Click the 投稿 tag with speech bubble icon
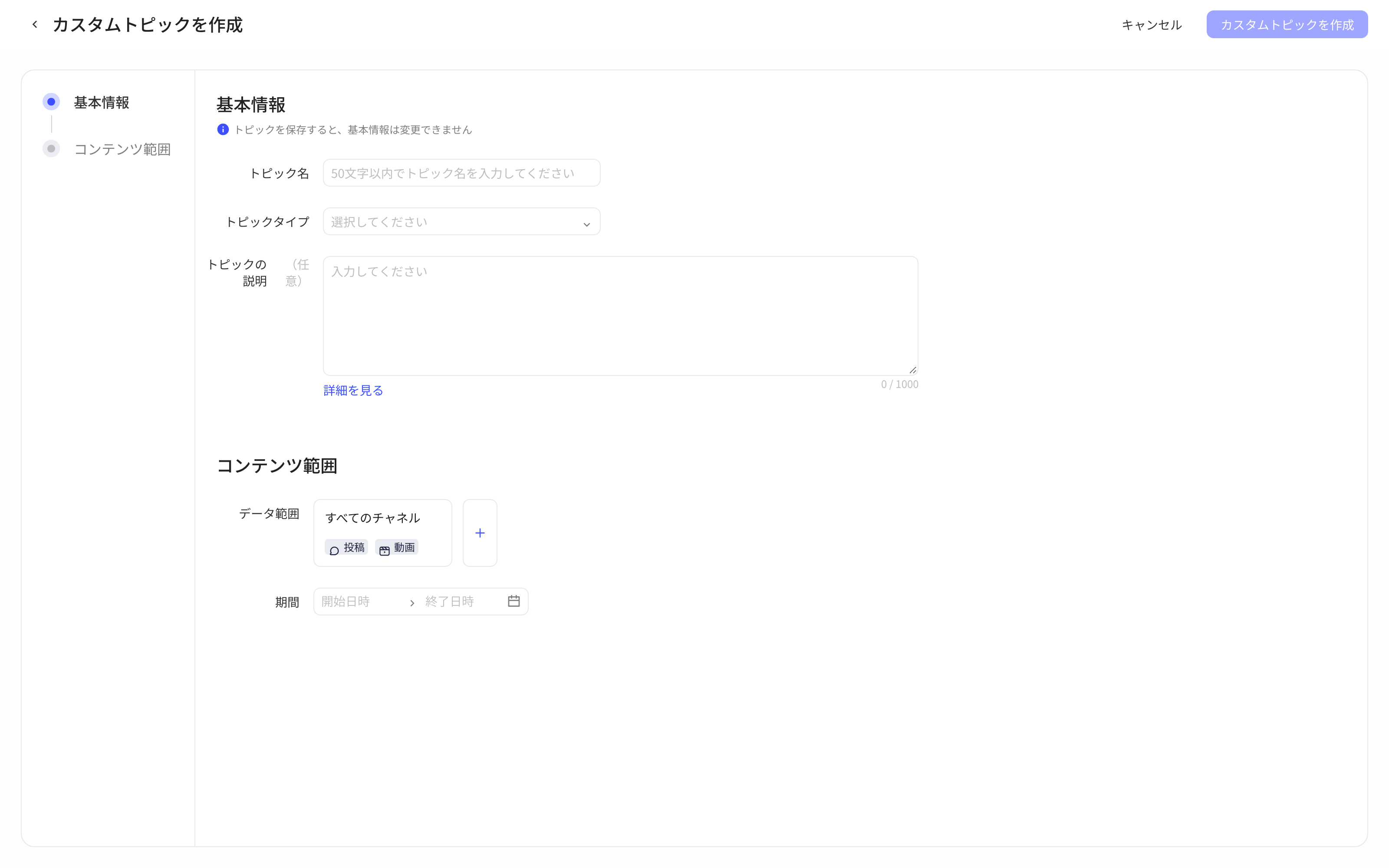 (x=347, y=548)
